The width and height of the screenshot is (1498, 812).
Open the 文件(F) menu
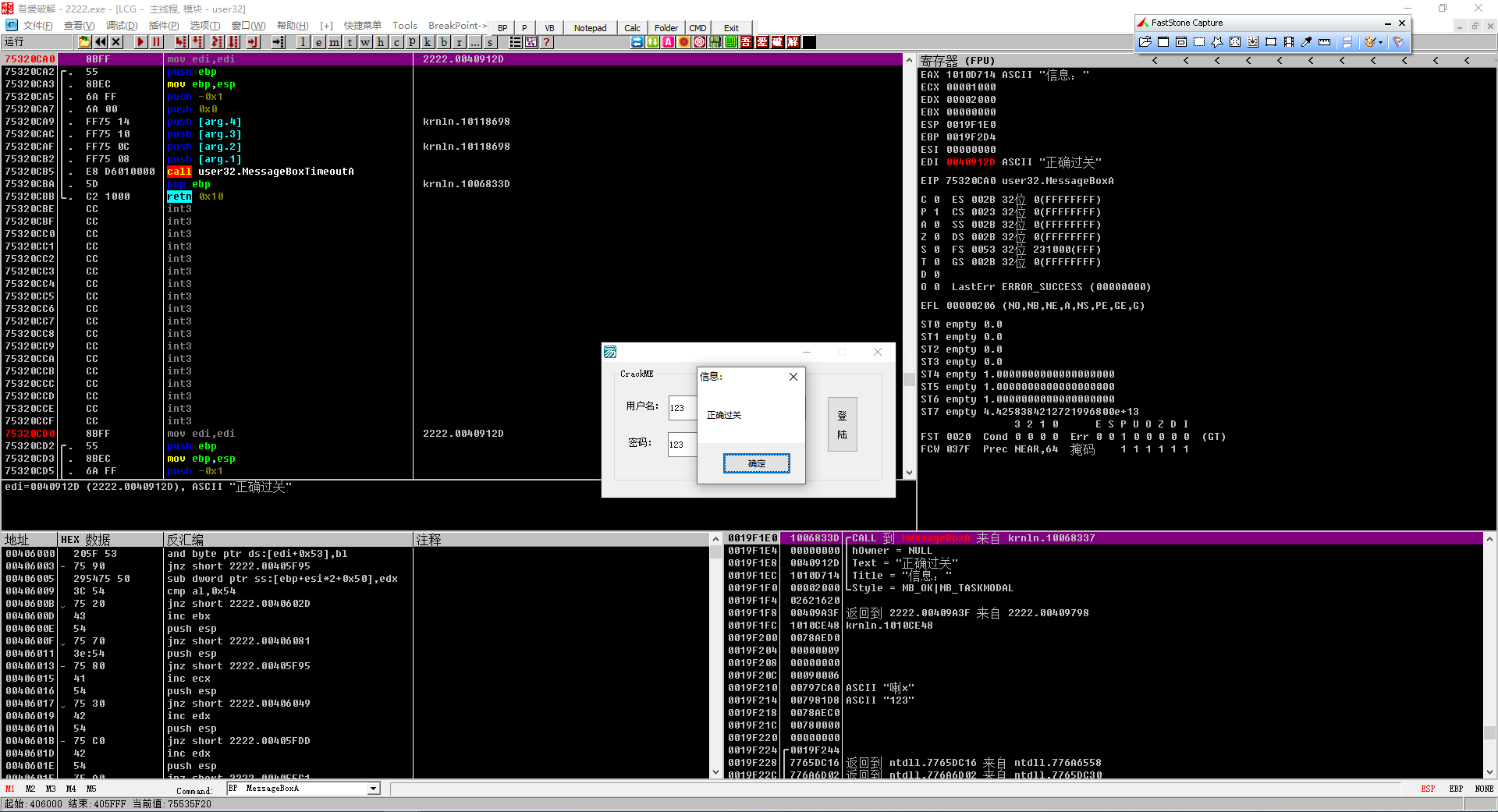pos(38,26)
